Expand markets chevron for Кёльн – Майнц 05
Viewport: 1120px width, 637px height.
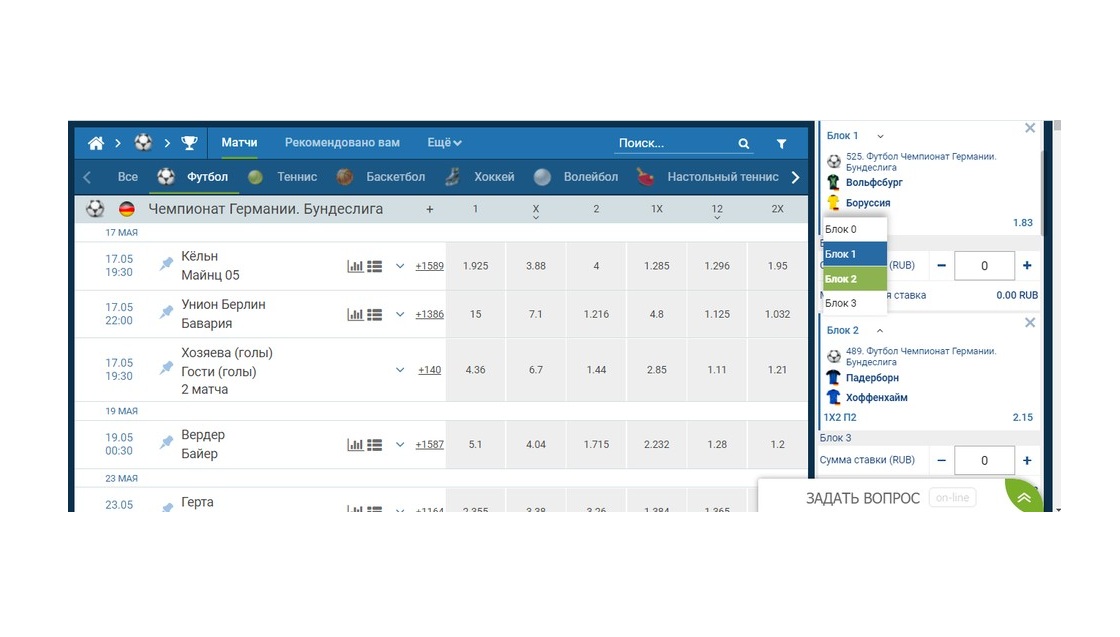tap(400, 266)
